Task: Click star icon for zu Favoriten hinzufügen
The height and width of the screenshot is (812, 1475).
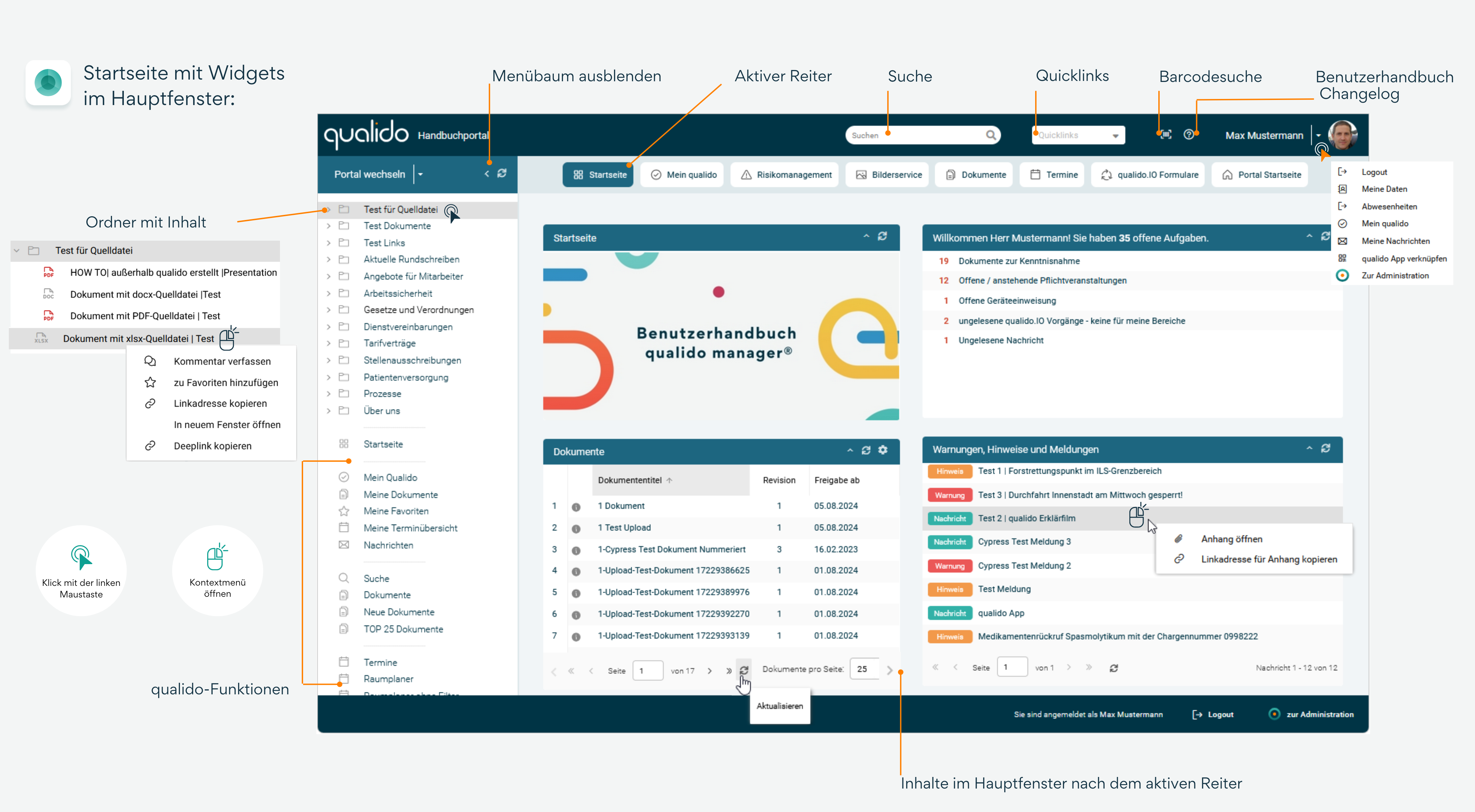Action: [x=150, y=382]
